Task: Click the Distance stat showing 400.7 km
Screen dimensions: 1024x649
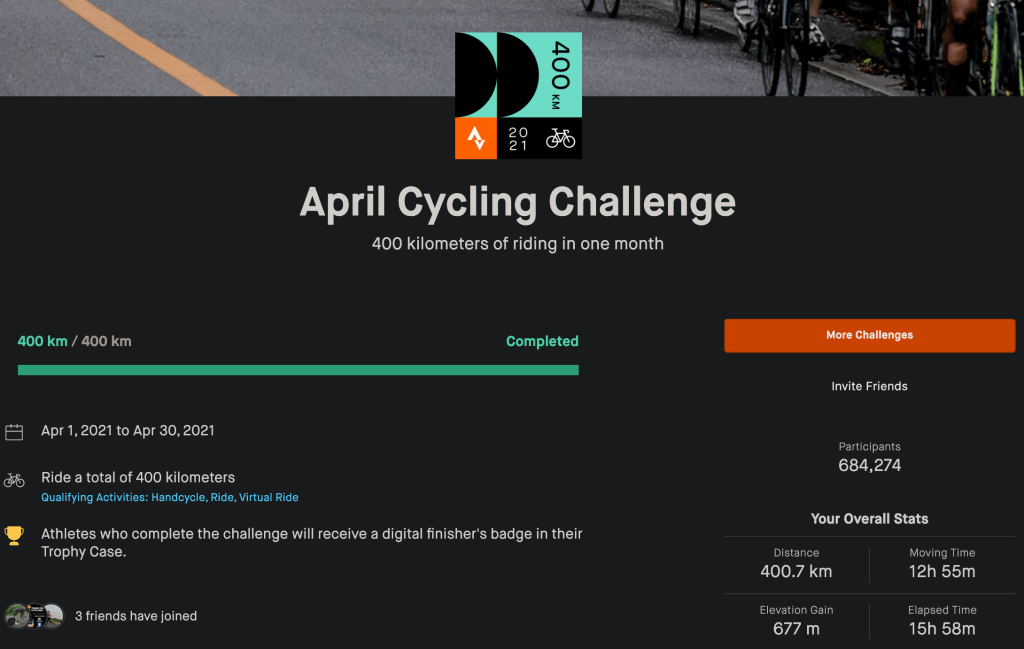Action: (x=796, y=571)
